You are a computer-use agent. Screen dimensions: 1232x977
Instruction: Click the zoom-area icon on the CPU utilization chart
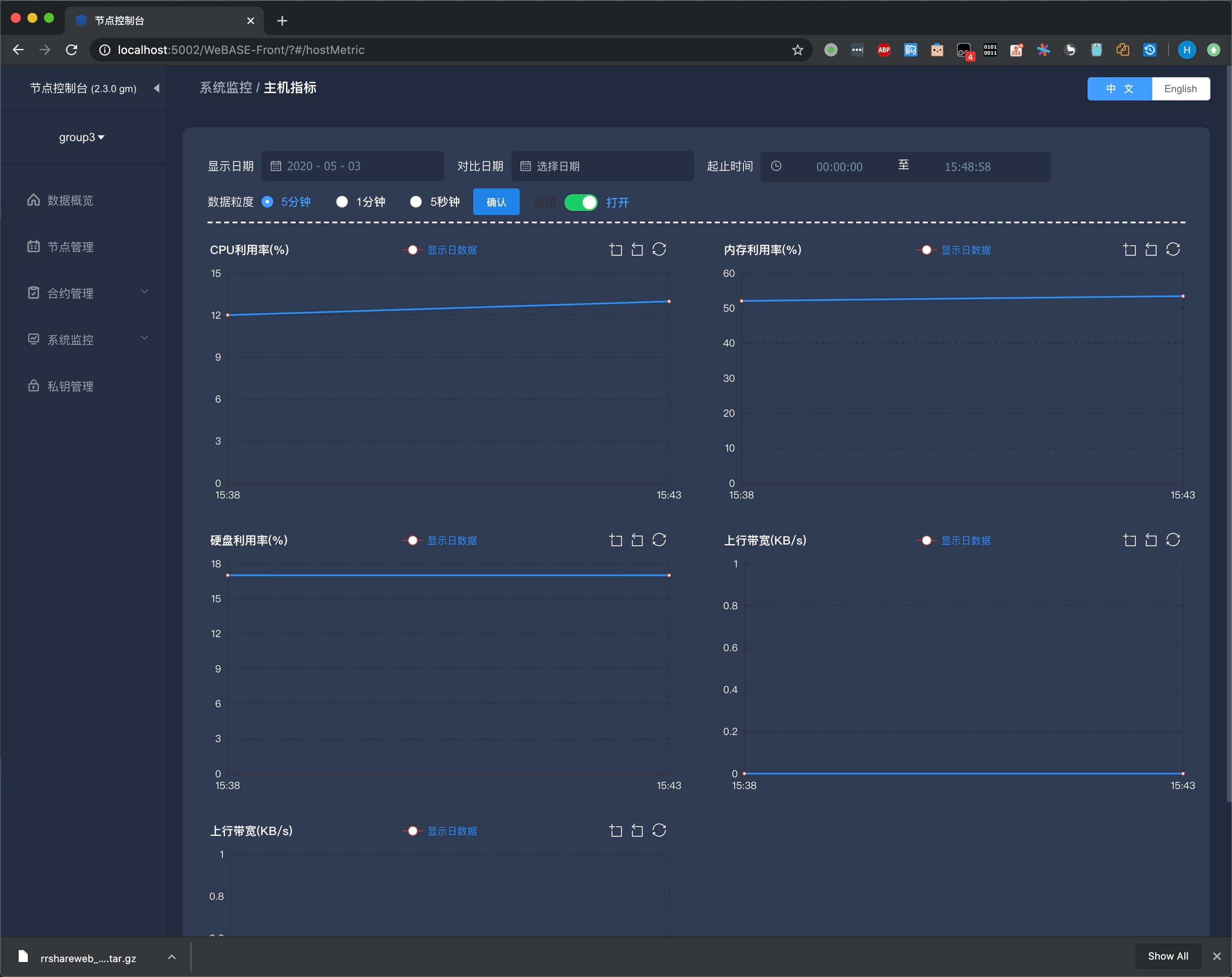pyautogui.click(x=616, y=250)
